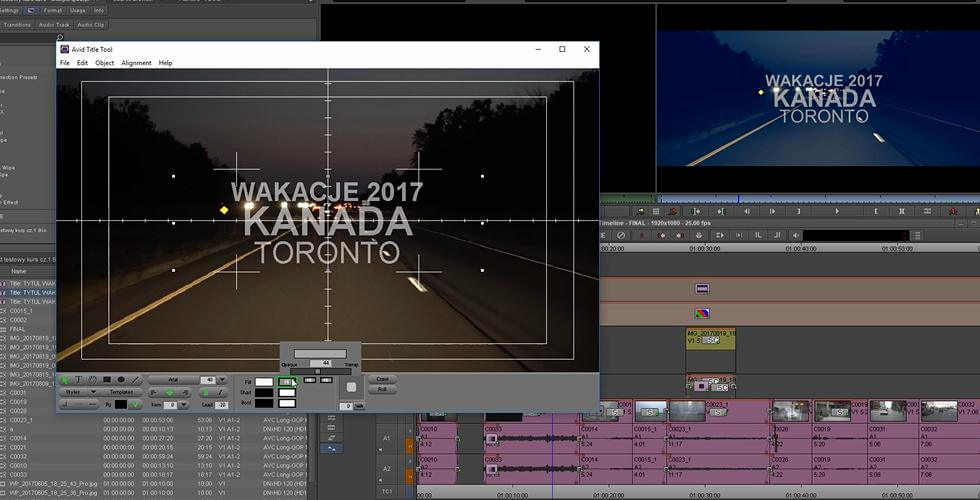Viewport: 980px width, 500px height.
Task: Select the Square and Rectangle drawing tool
Action: 107,379
